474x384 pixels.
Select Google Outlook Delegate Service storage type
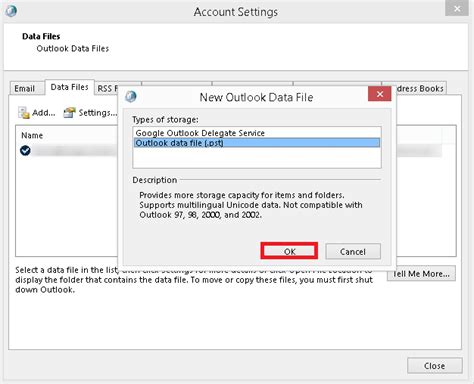(x=257, y=133)
